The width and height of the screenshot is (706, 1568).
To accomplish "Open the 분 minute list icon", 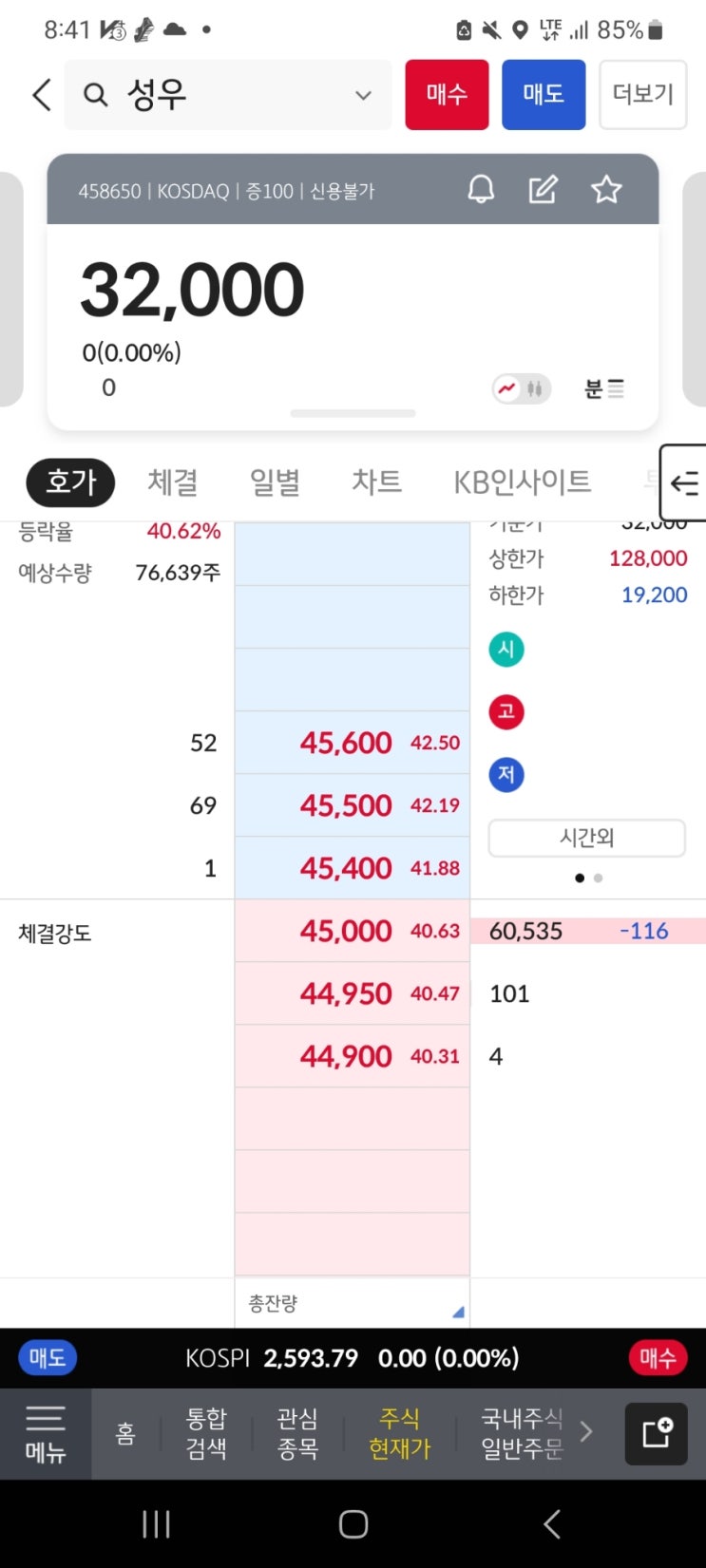I will (x=603, y=388).
